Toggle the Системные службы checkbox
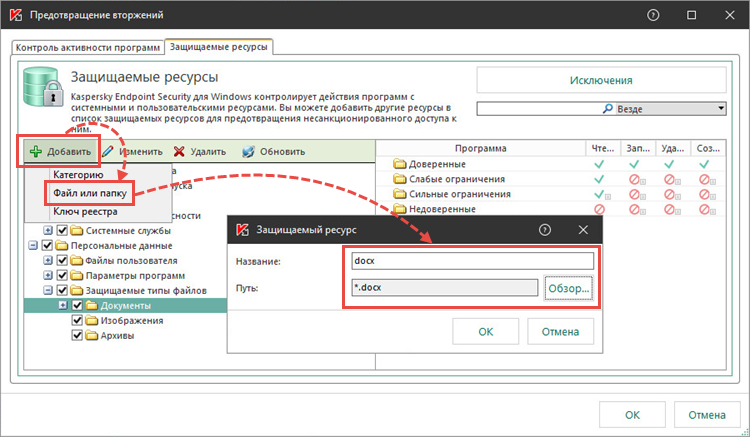This screenshot has width=750, height=437. pos(62,230)
